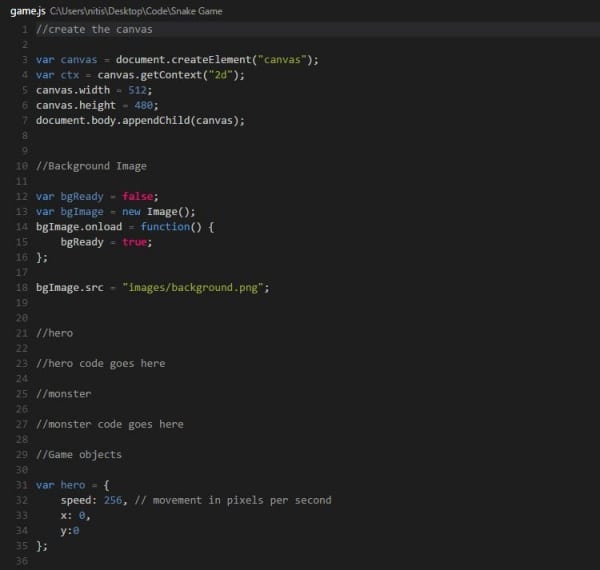Click the '//hero' comment on line 21

click(x=54, y=333)
